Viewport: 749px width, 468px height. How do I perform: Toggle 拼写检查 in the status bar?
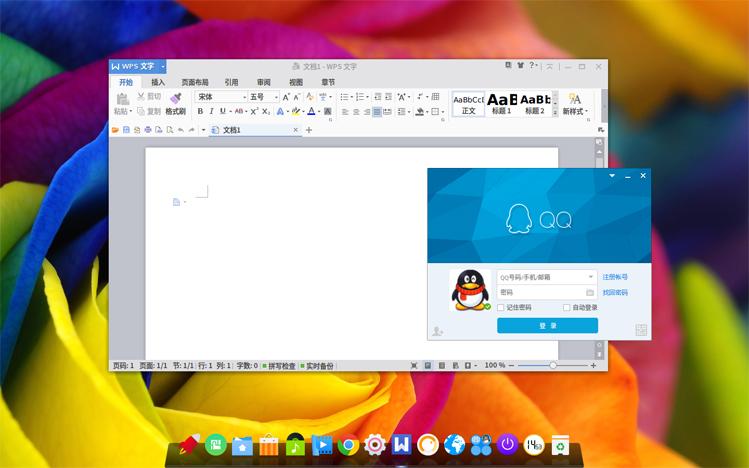(279, 366)
